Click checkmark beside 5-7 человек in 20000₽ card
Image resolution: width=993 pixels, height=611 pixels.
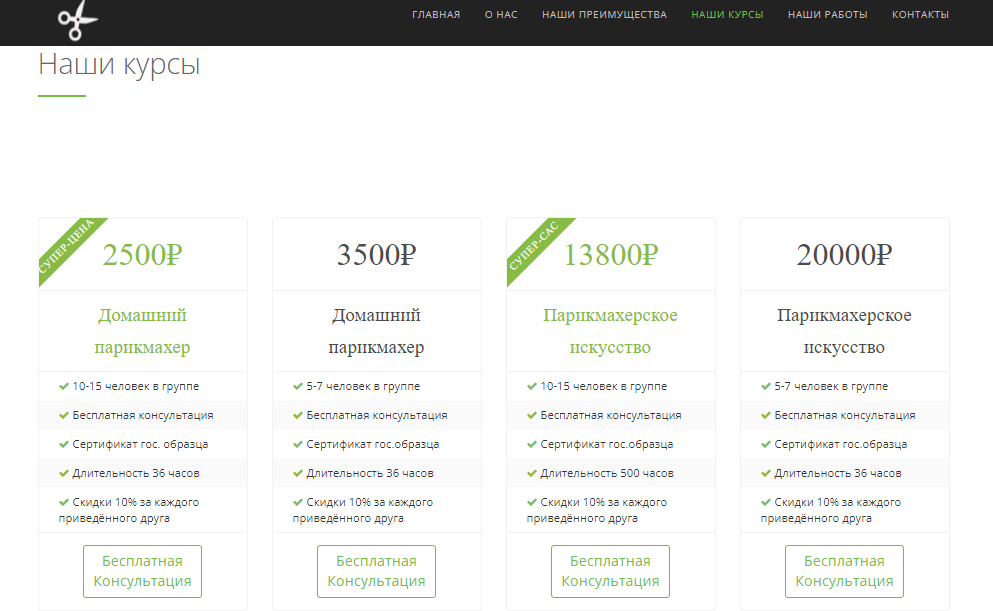click(x=766, y=386)
